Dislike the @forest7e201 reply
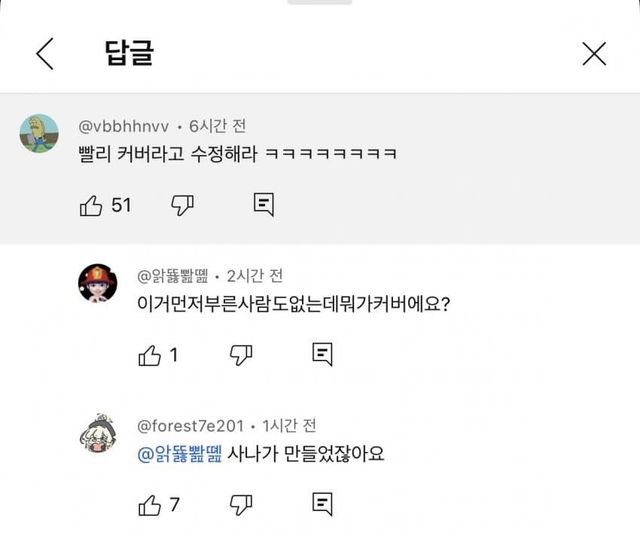This screenshot has height=542, width=640. [241, 504]
